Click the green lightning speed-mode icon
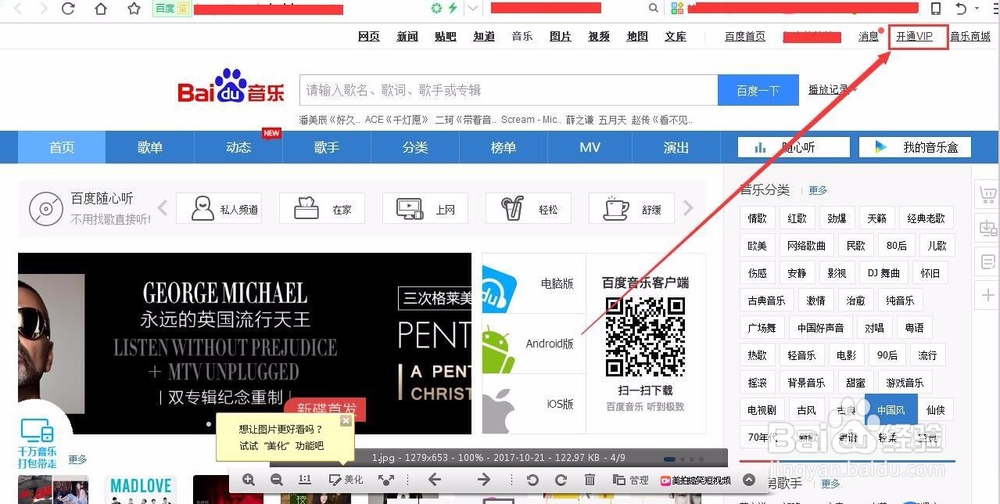 click(452, 8)
